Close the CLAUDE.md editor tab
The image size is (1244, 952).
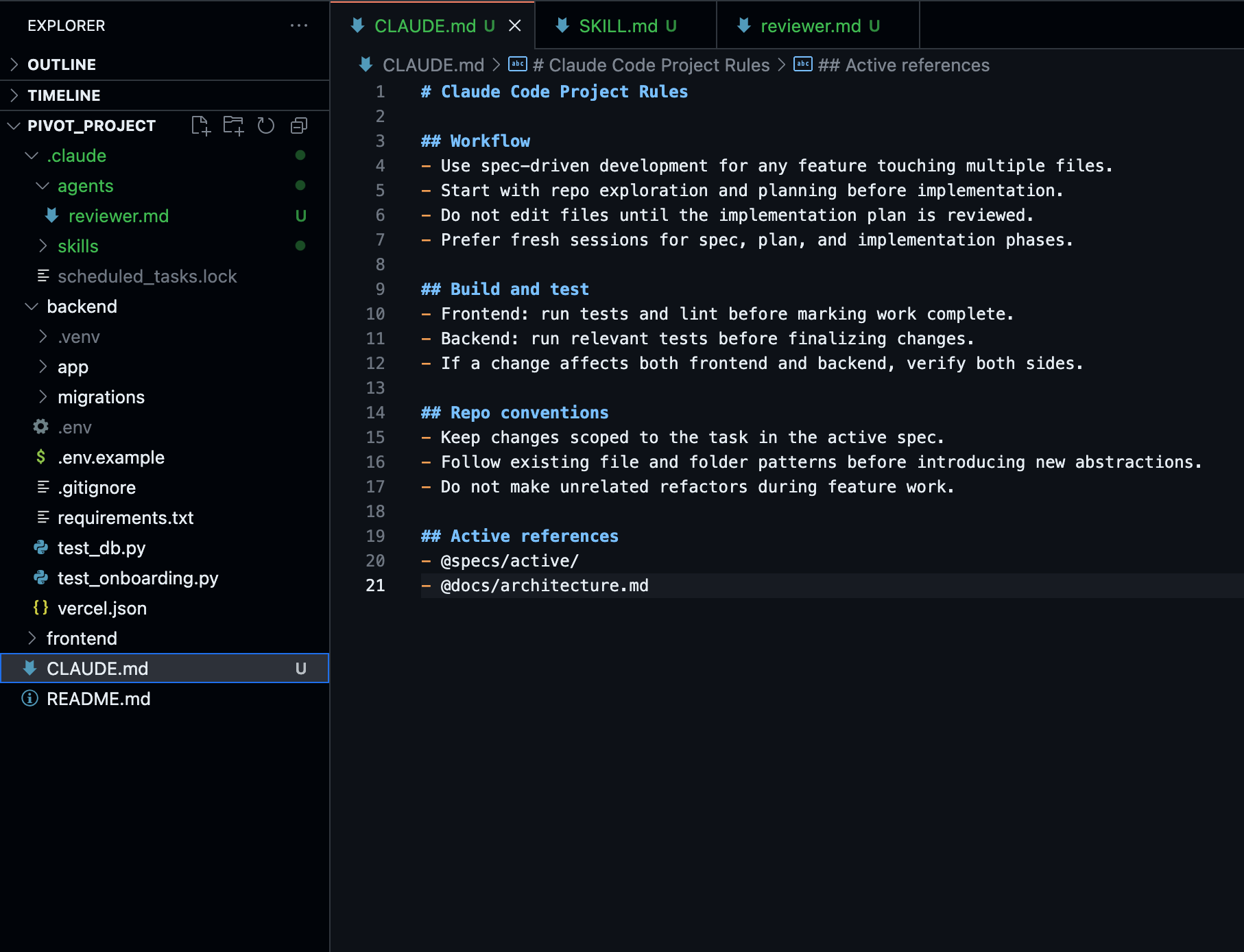pos(515,26)
